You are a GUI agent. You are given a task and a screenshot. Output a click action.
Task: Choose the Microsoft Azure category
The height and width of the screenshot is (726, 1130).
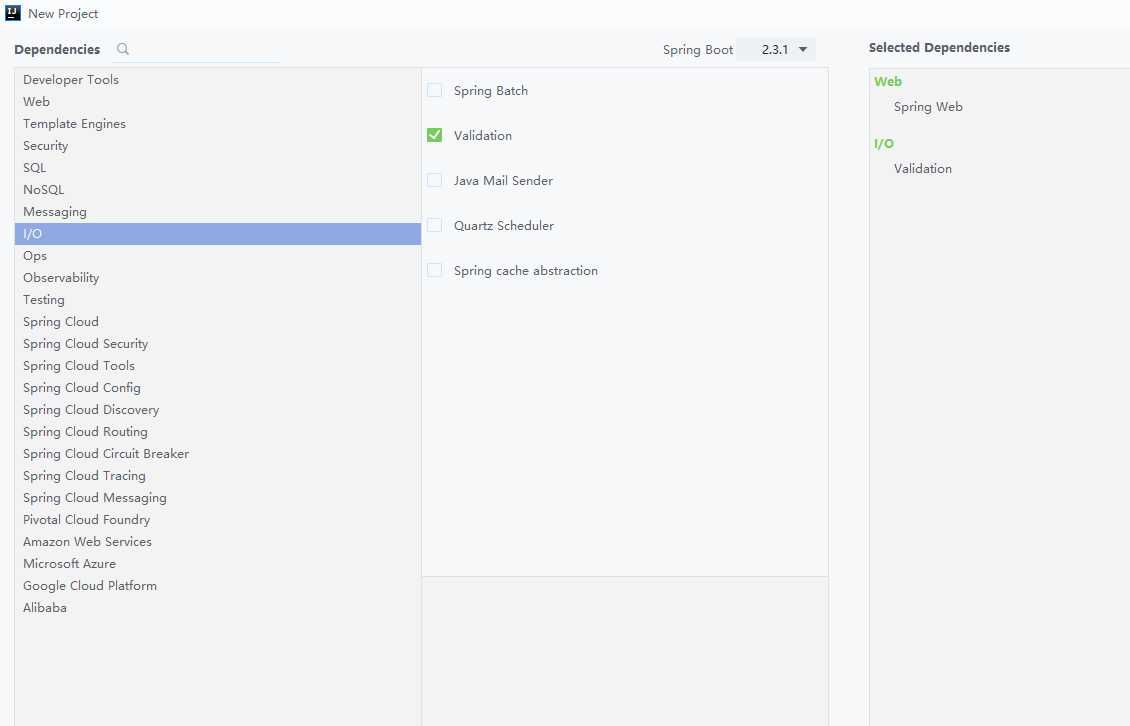pyautogui.click(x=218, y=563)
